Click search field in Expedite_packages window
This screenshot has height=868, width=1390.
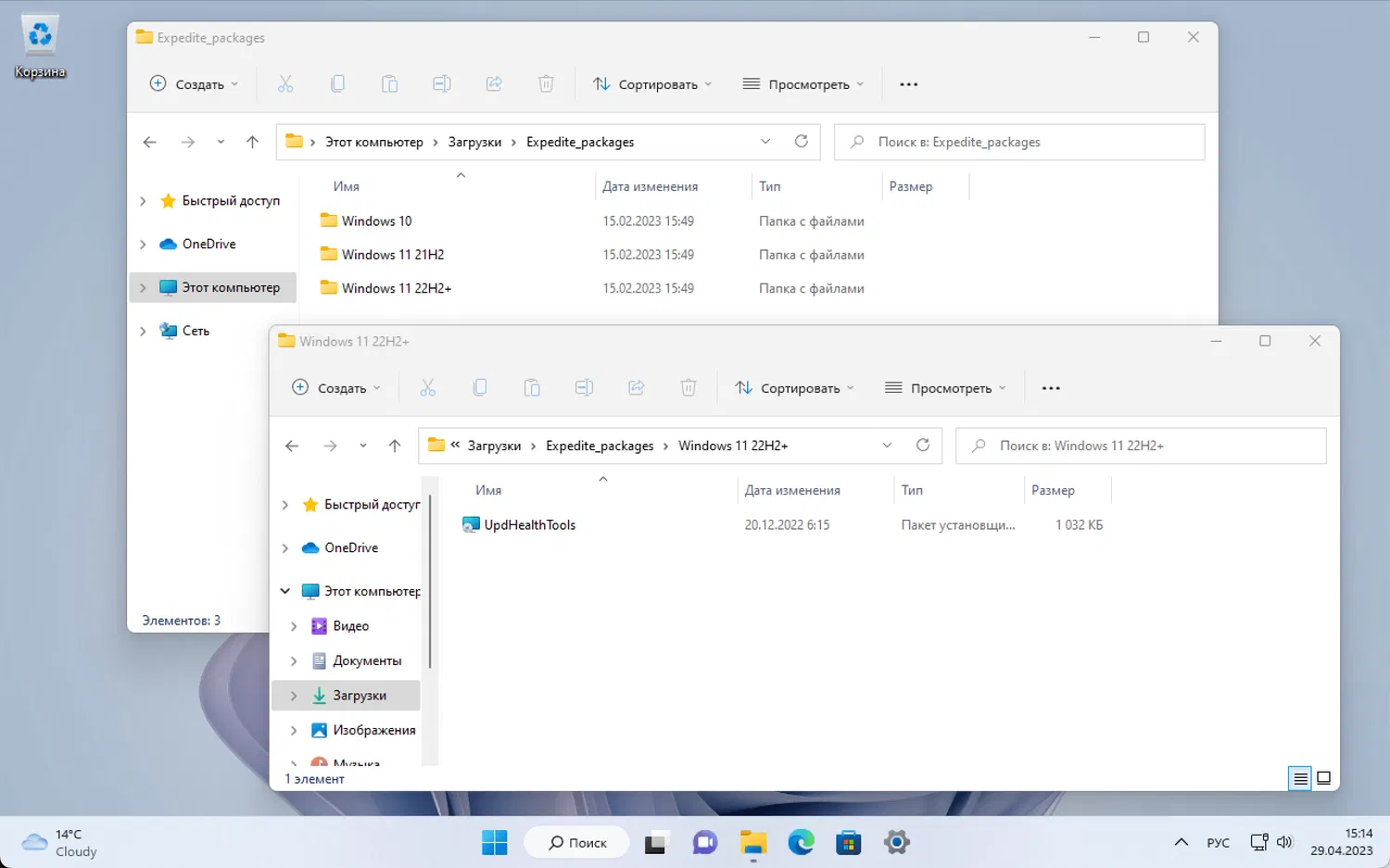point(1019,142)
